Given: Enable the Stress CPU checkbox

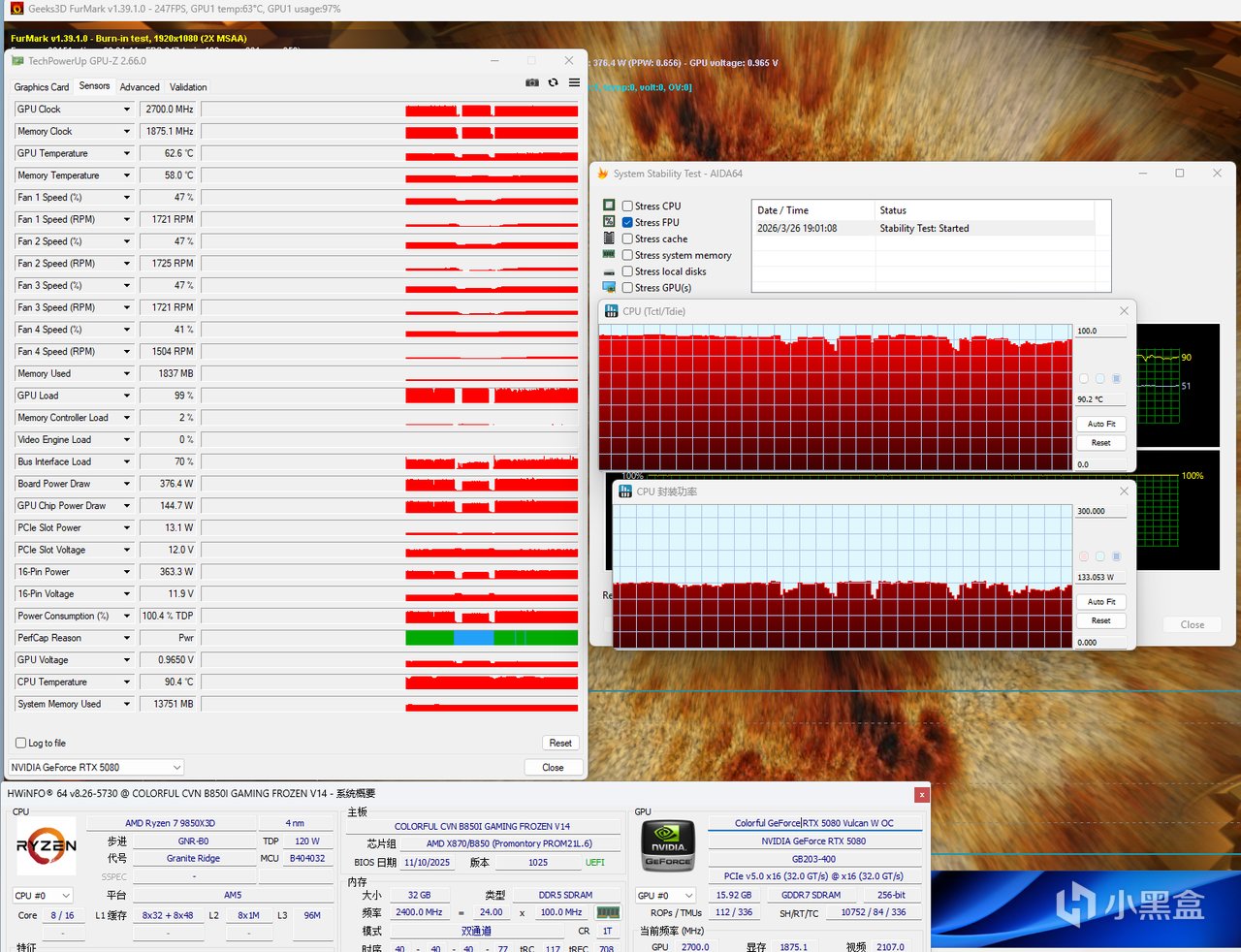Looking at the screenshot, I should pyautogui.click(x=627, y=206).
